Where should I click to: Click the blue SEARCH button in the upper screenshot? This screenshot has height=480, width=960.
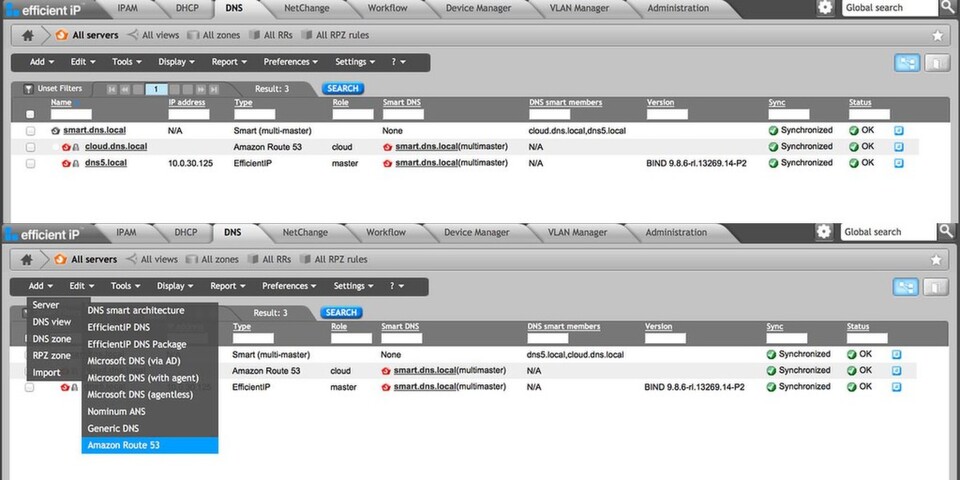coord(343,89)
